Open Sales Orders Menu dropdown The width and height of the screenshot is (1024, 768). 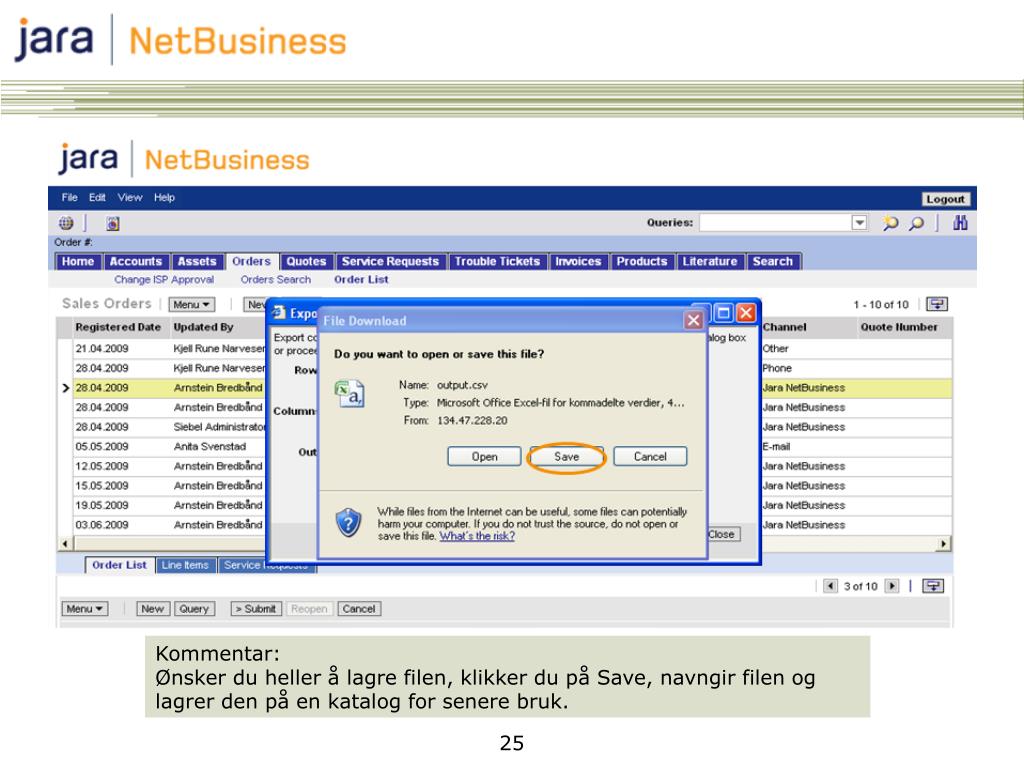click(x=191, y=304)
